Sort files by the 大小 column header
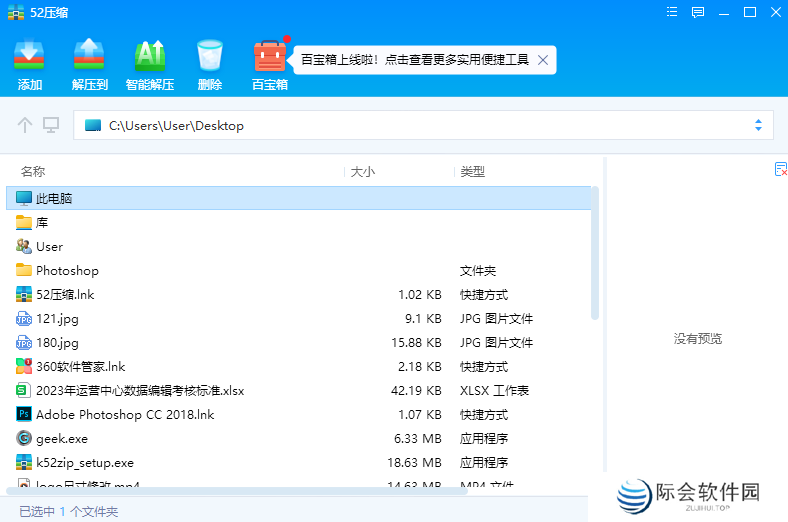This screenshot has height=522, width=788. click(362, 172)
